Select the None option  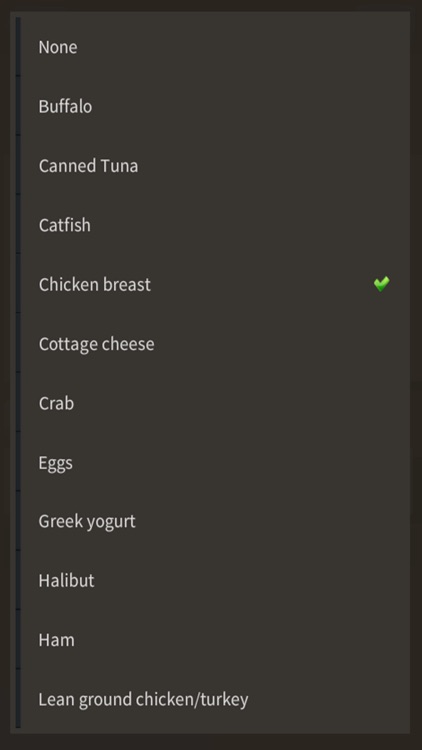tap(211, 47)
